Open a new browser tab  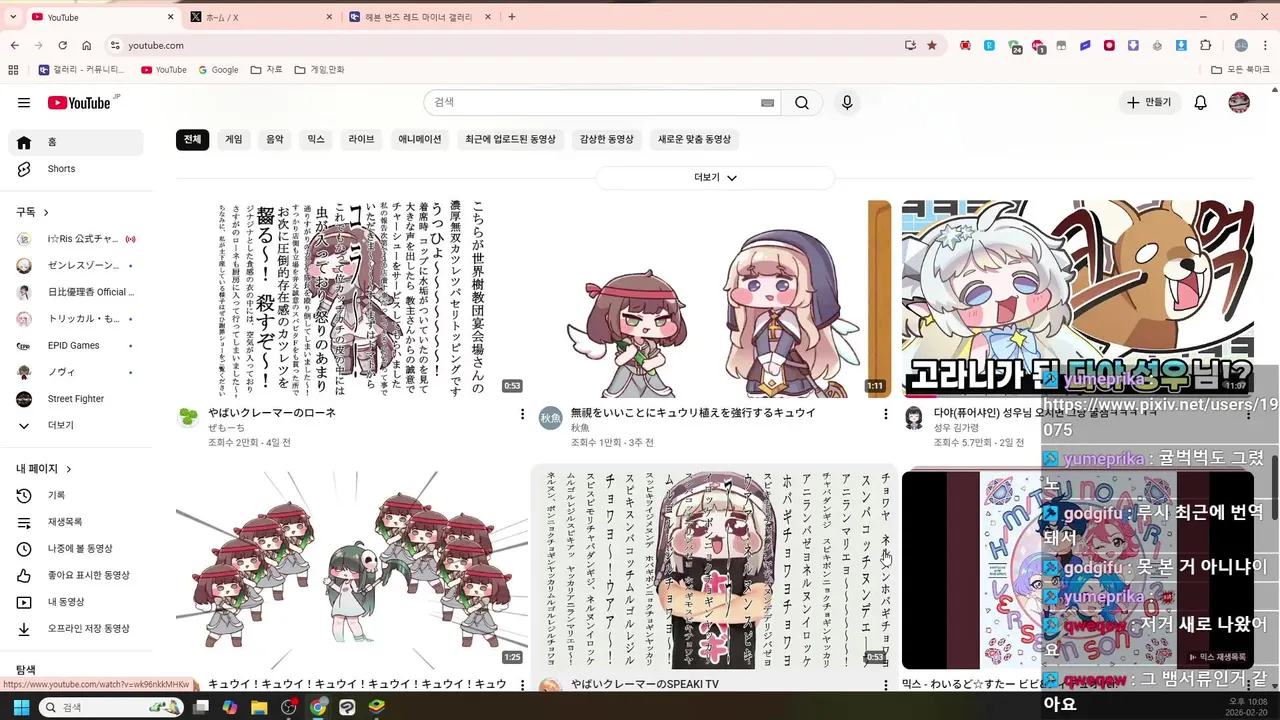click(x=512, y=17)
